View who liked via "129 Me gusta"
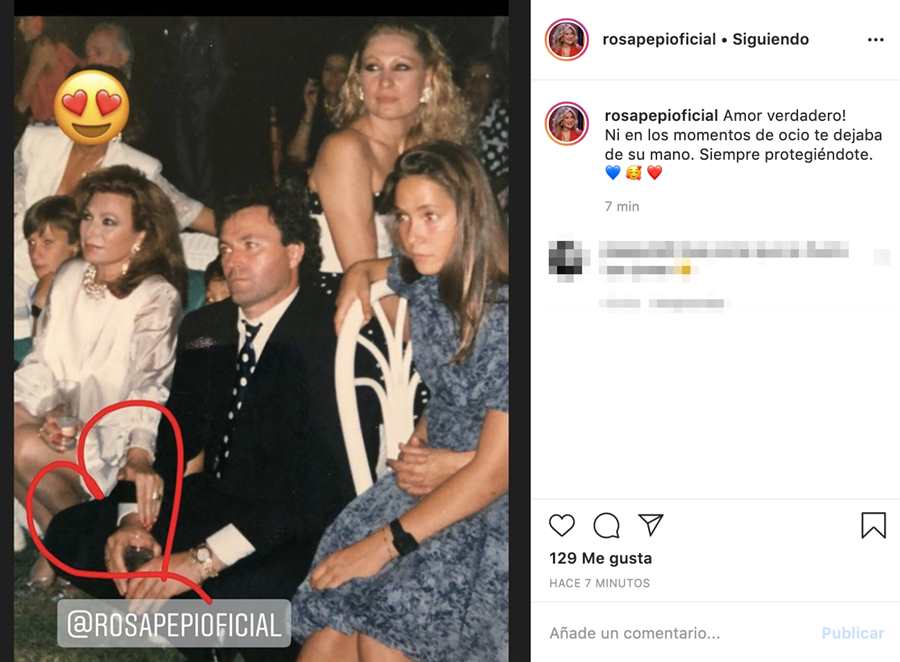The height and width of the screenshot is (662, 900). 600,558
